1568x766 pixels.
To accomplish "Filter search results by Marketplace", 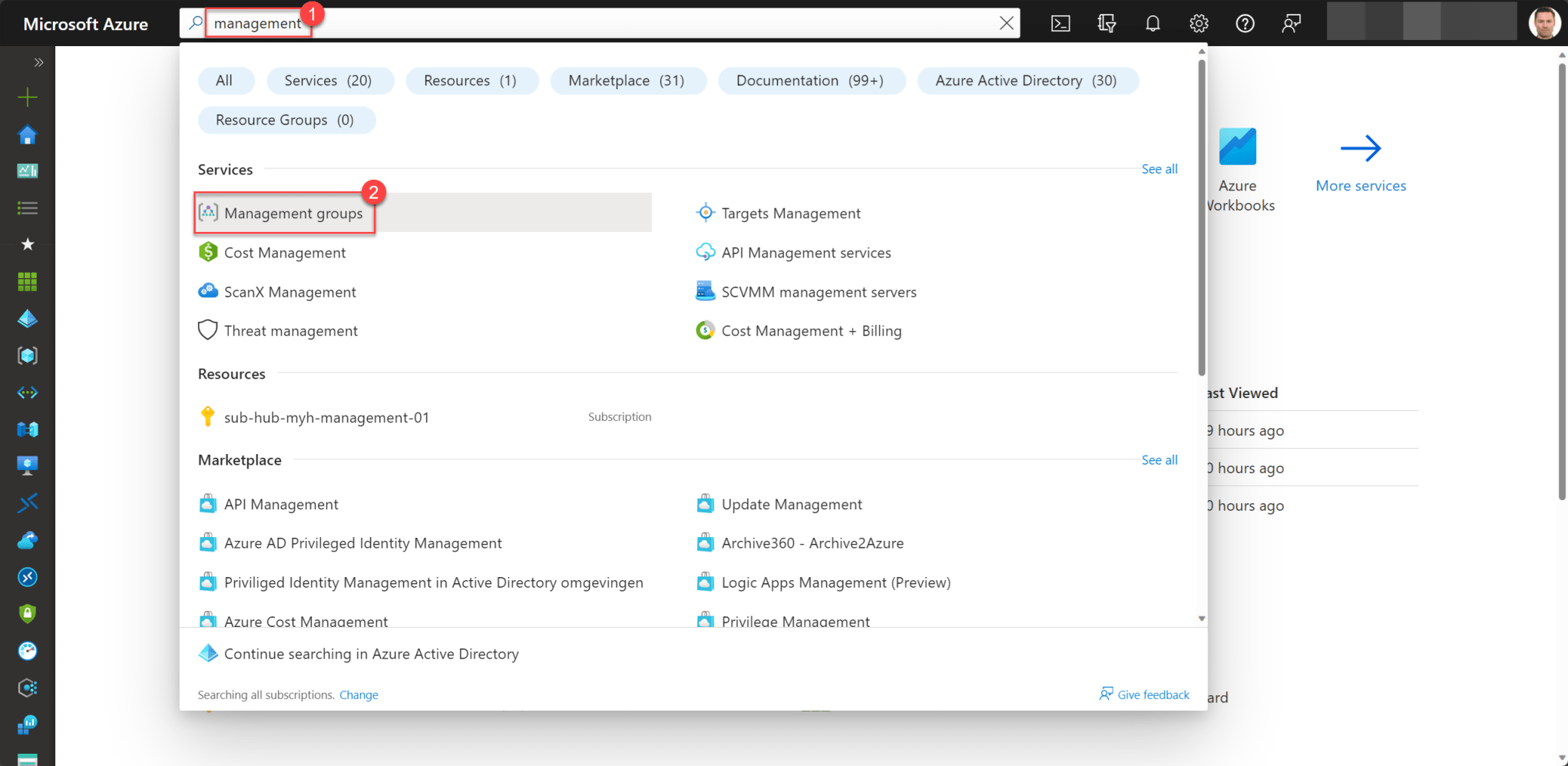I will point(628,80).
